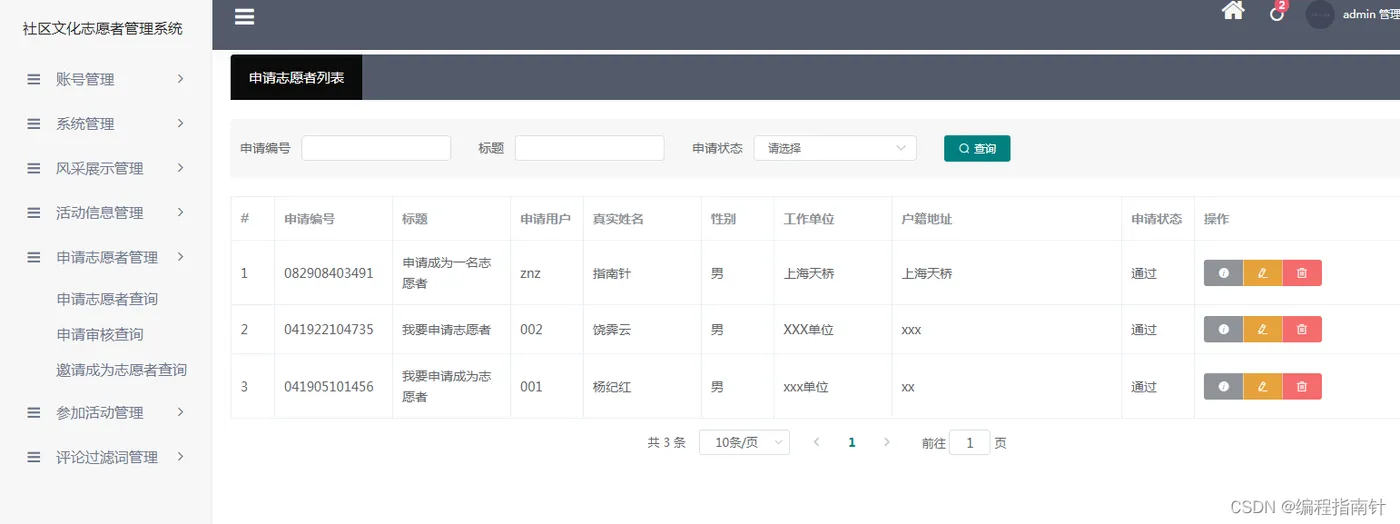Viewport: 1400px width, 524px height.
Task: Click cell 指南针 in the name column
Action: tap(612, 273)
